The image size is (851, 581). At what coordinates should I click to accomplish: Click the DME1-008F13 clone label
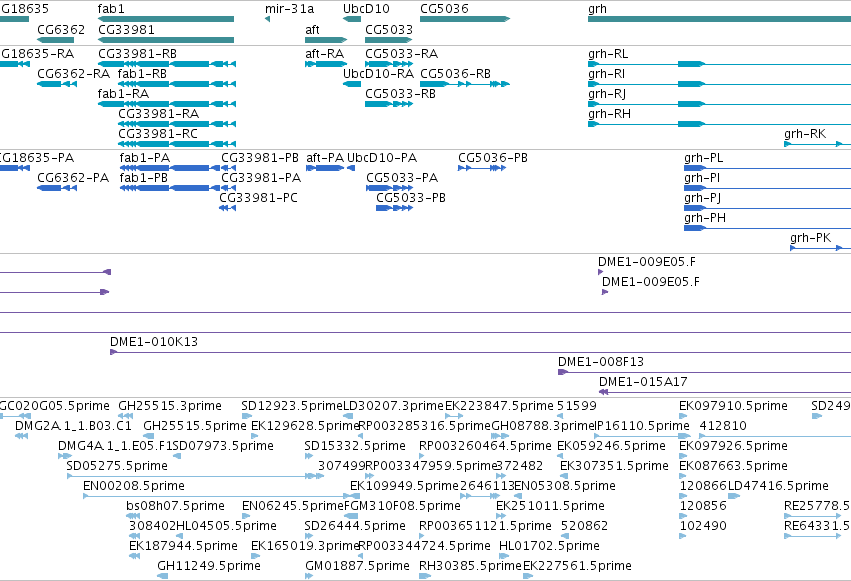(601, 362)
